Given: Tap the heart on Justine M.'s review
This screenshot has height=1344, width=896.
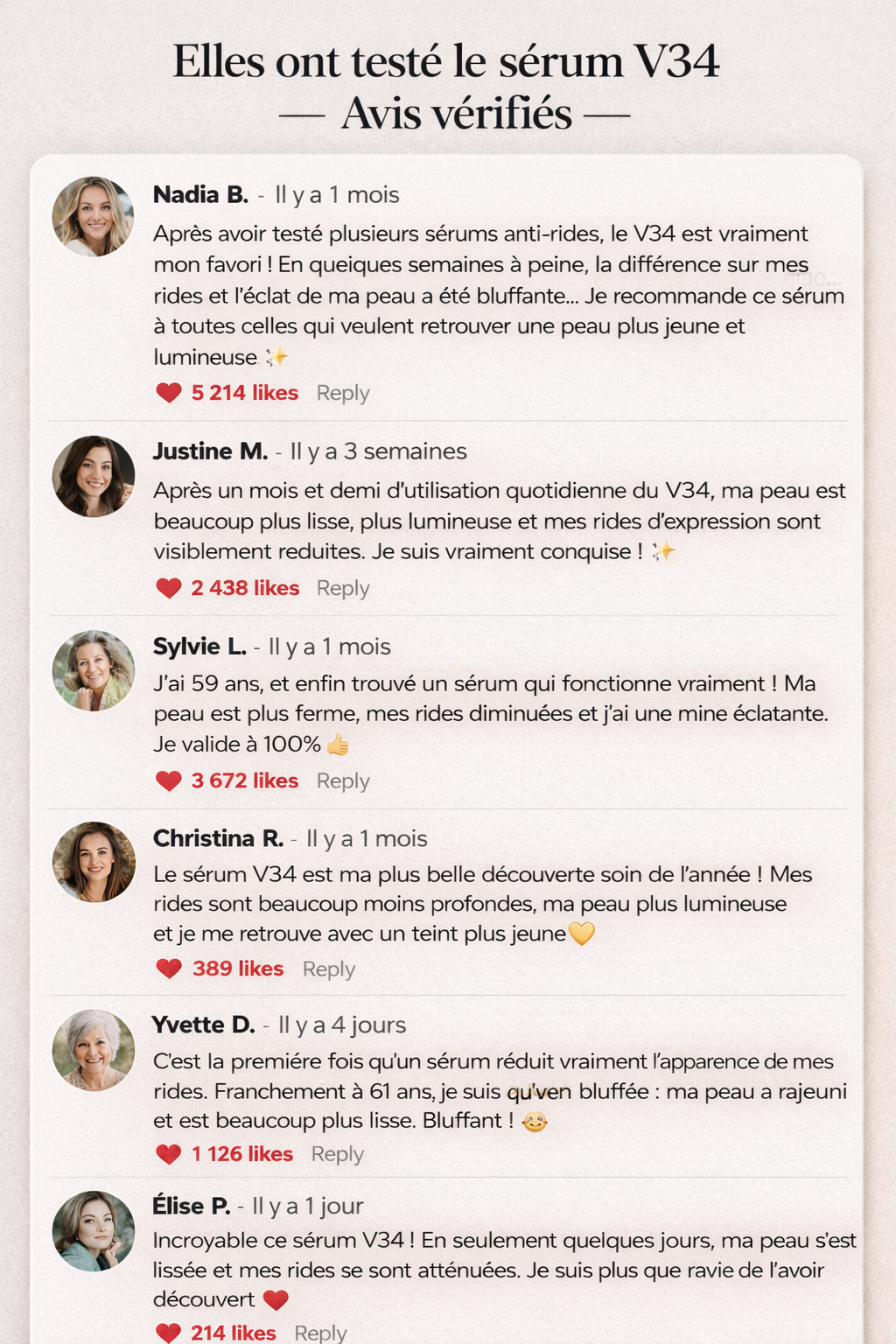Looking at the screenshot, I should (x=168, y=588).
